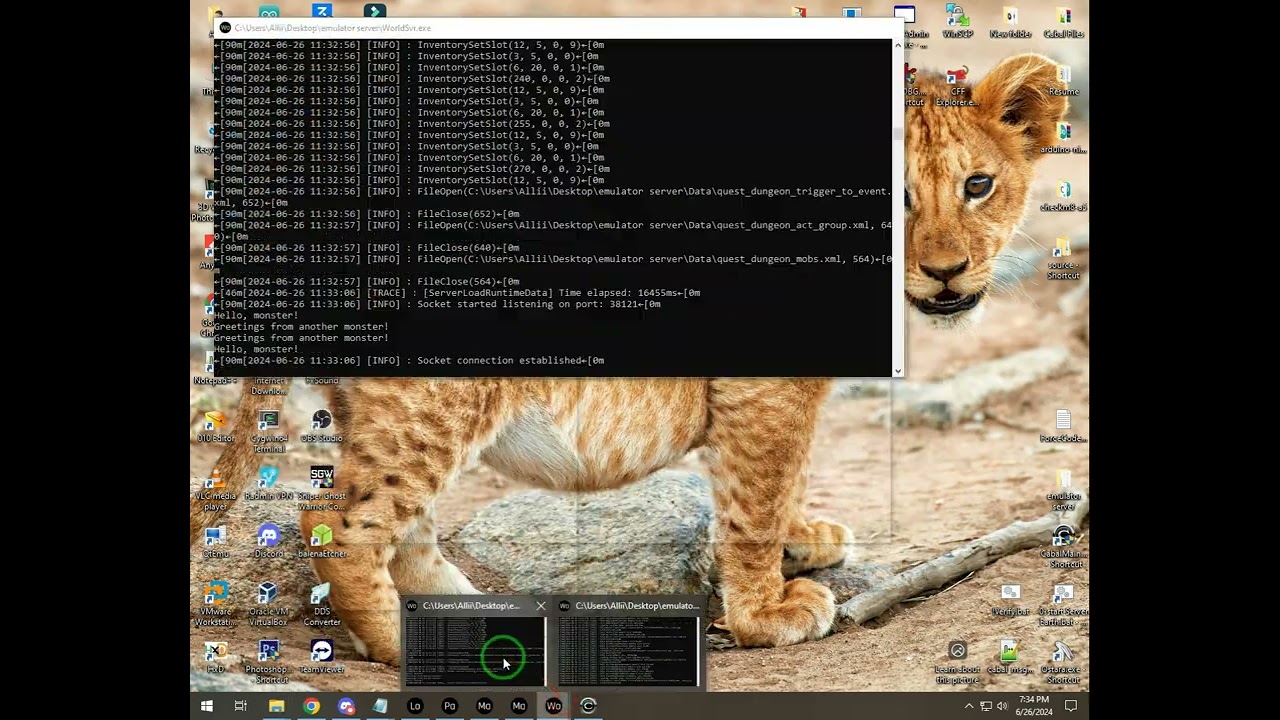Open the network status tray icon

(x=986, y=706)
